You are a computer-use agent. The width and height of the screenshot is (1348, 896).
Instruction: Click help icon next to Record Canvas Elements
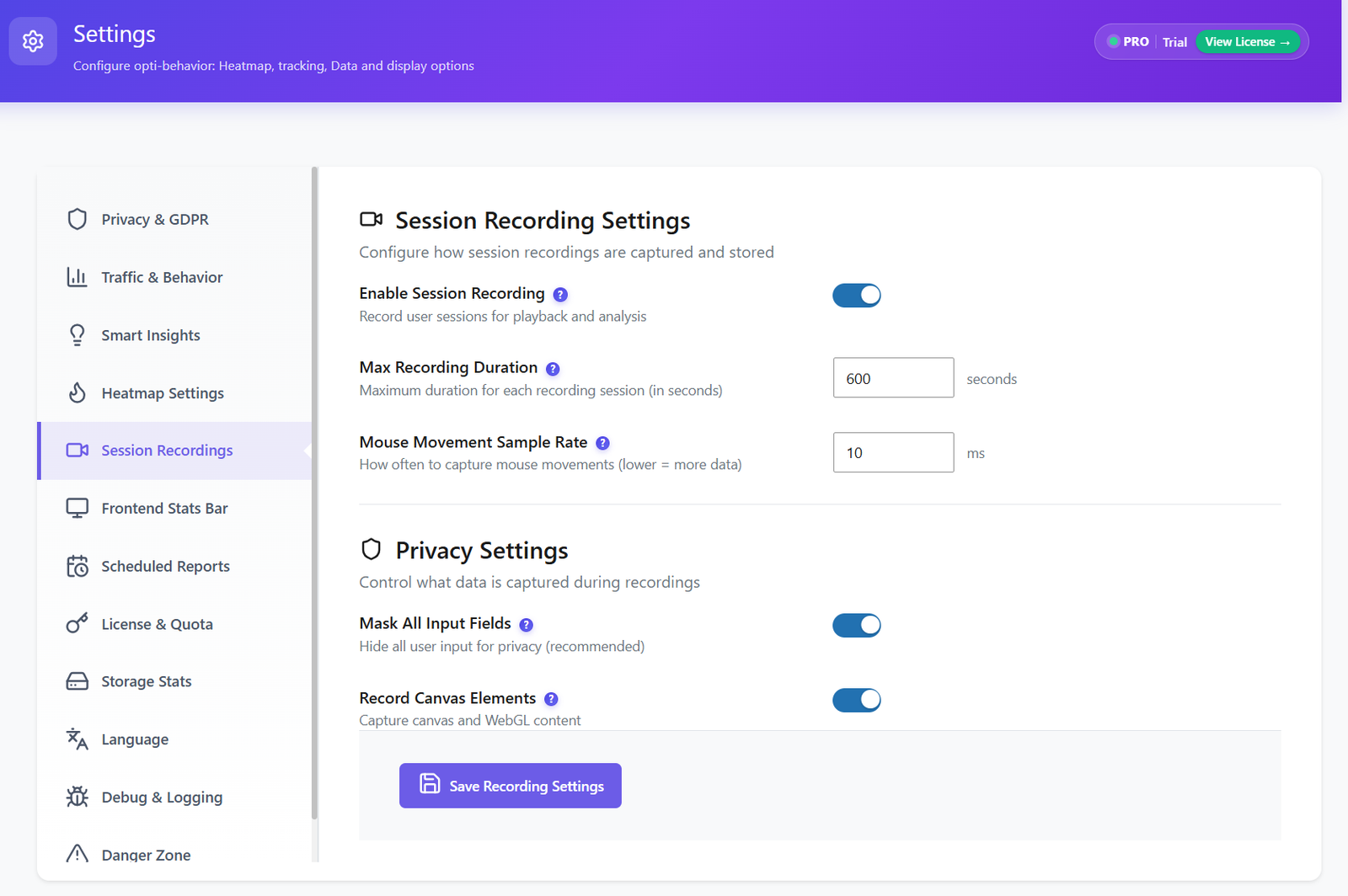(551, 699)
